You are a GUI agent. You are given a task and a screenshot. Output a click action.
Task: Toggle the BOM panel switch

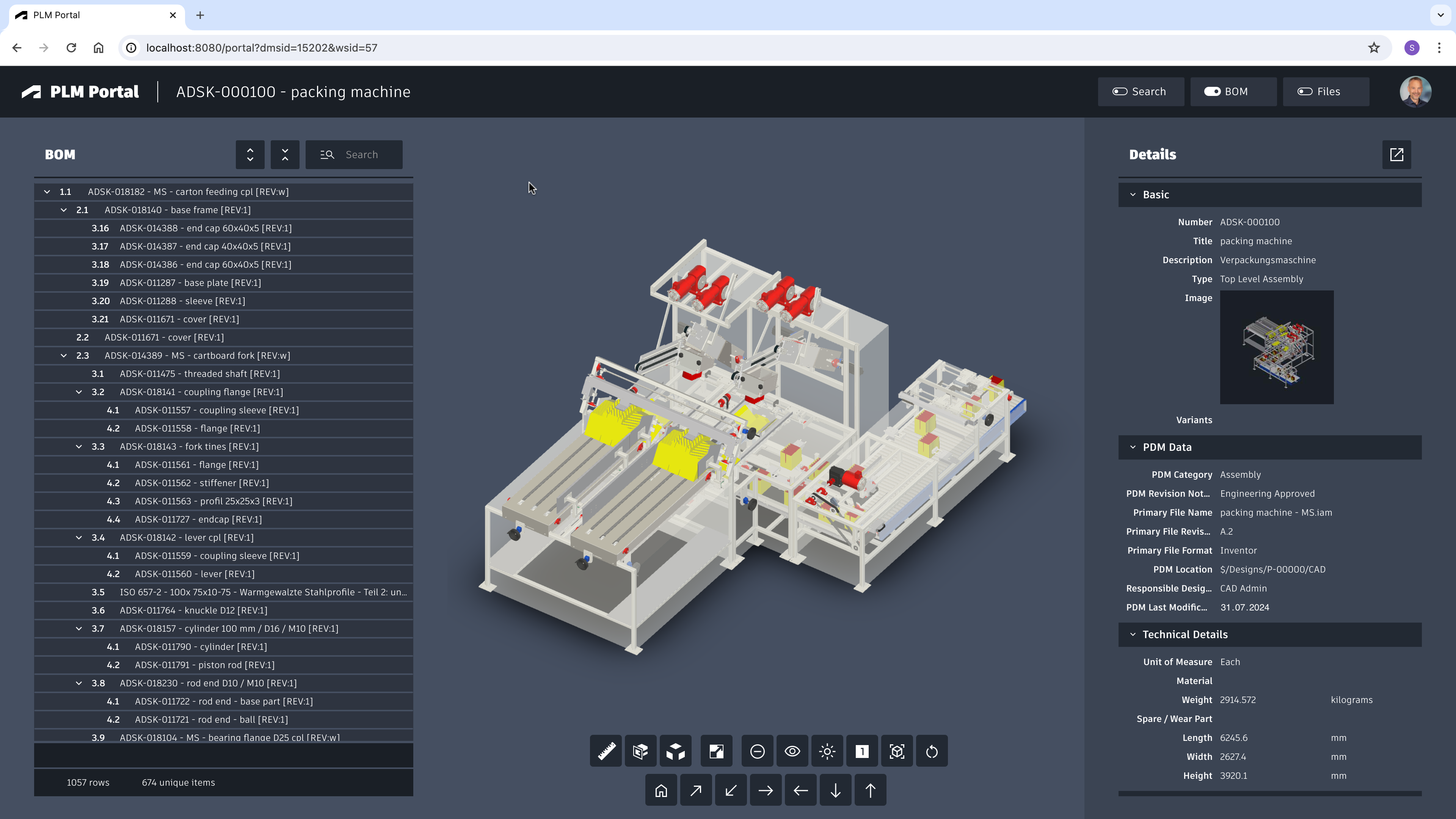tap(1233, 91)
